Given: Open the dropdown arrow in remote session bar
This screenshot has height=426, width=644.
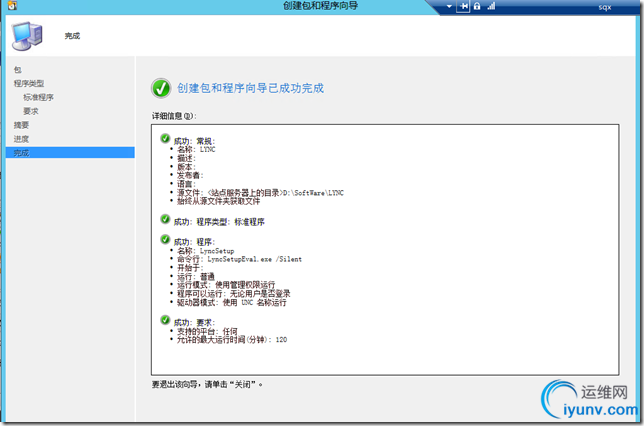Looking at the screenshot, I should point(449,7).
